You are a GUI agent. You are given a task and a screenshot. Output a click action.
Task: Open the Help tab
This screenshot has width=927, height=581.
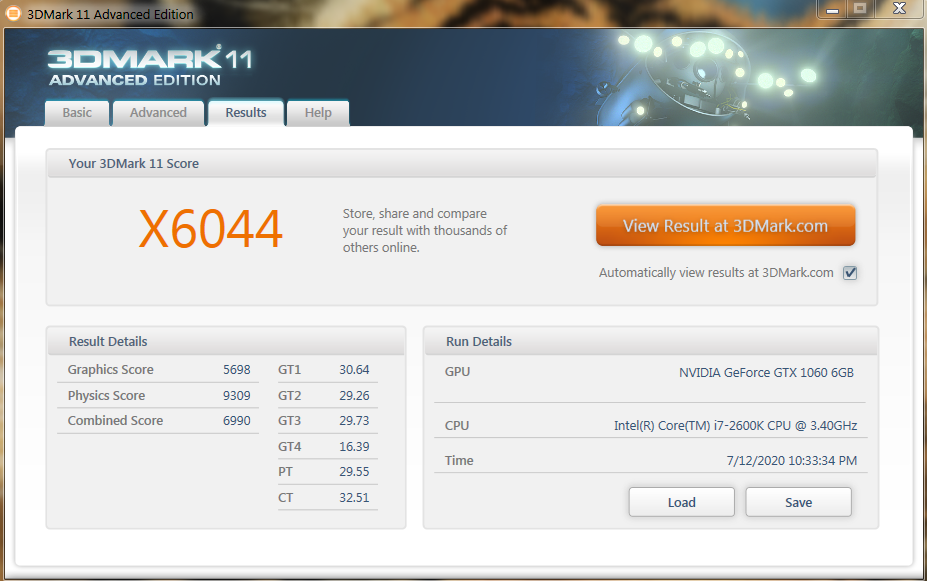(318, 113)
